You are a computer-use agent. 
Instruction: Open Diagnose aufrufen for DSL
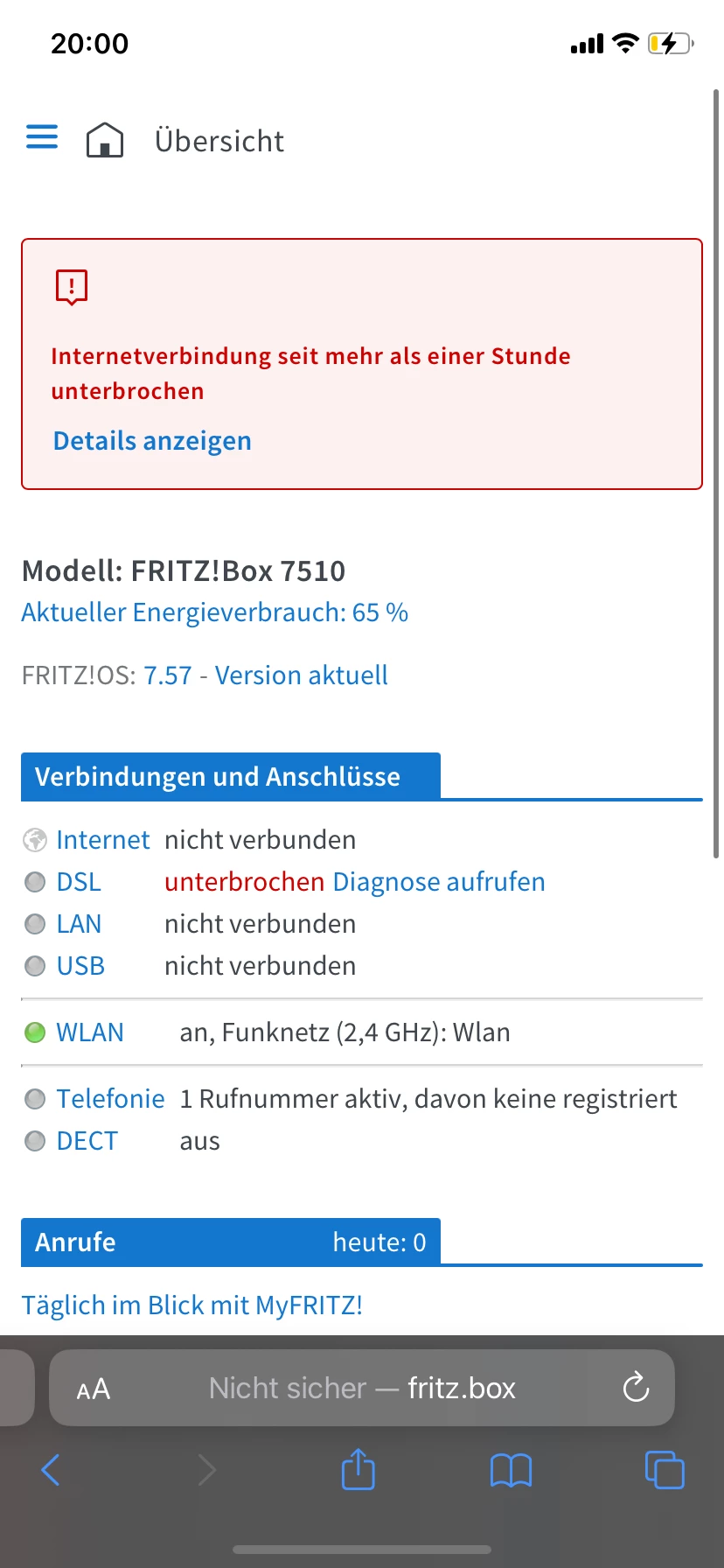(439, 882)
